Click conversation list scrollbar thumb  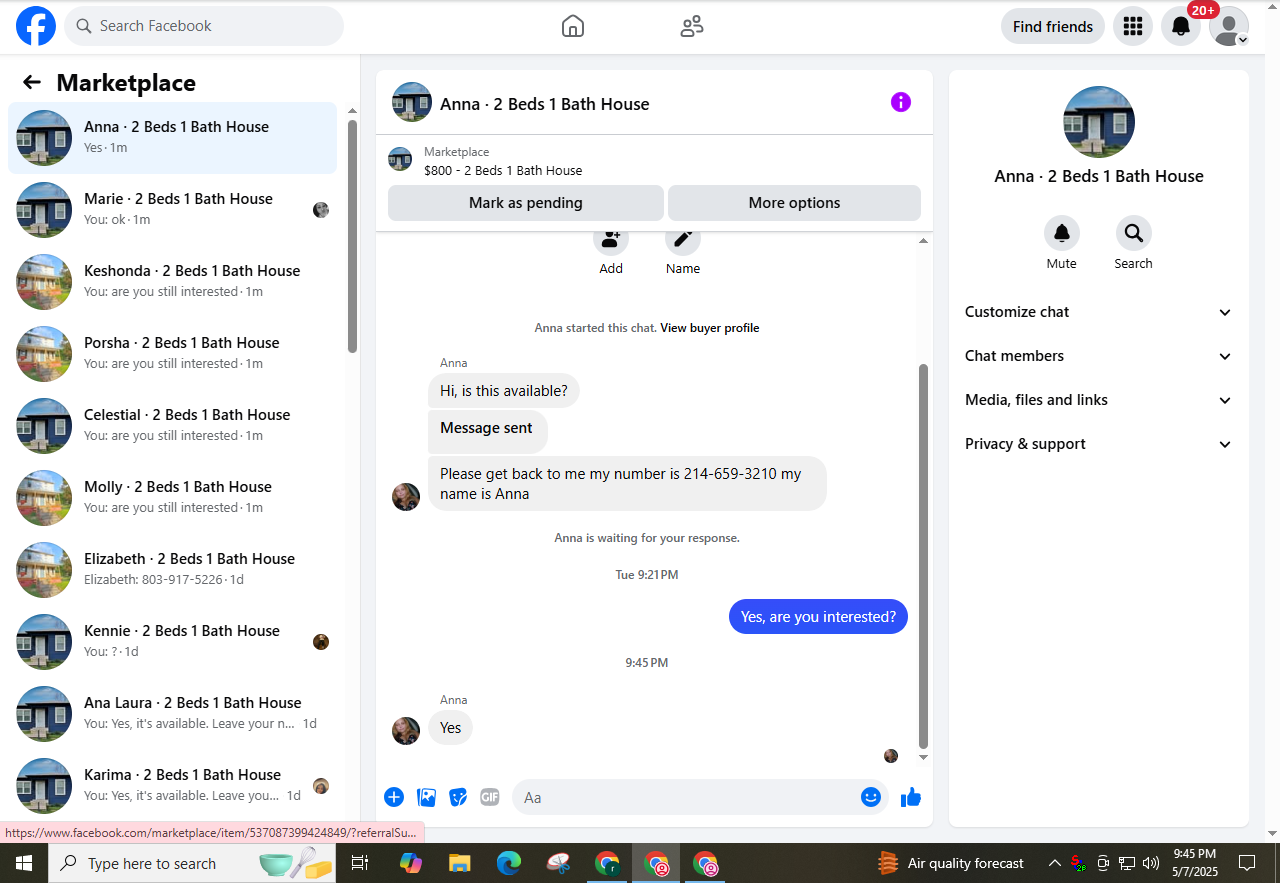click(x=352, y=236)
